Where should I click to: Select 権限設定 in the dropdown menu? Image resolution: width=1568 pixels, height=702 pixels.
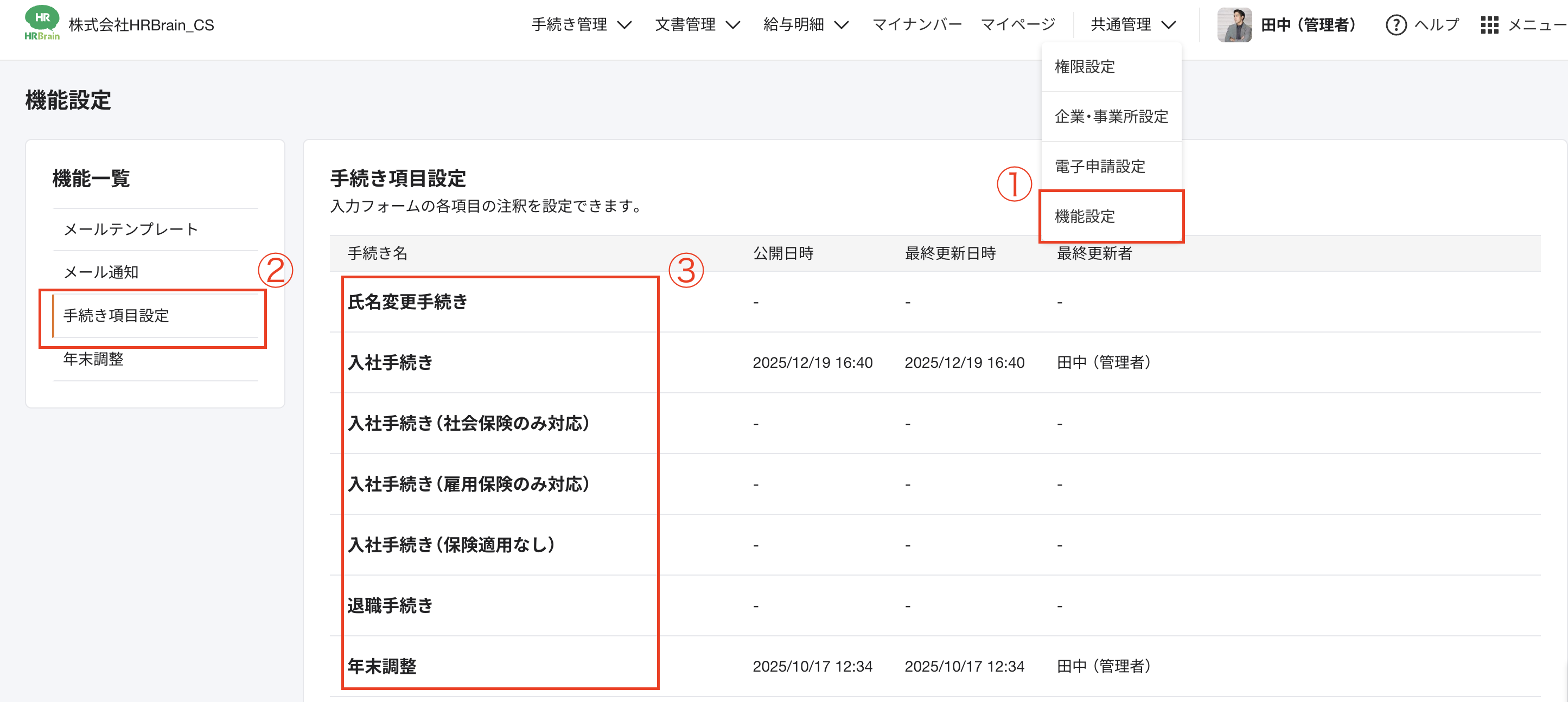click(x=1085, y=67)
